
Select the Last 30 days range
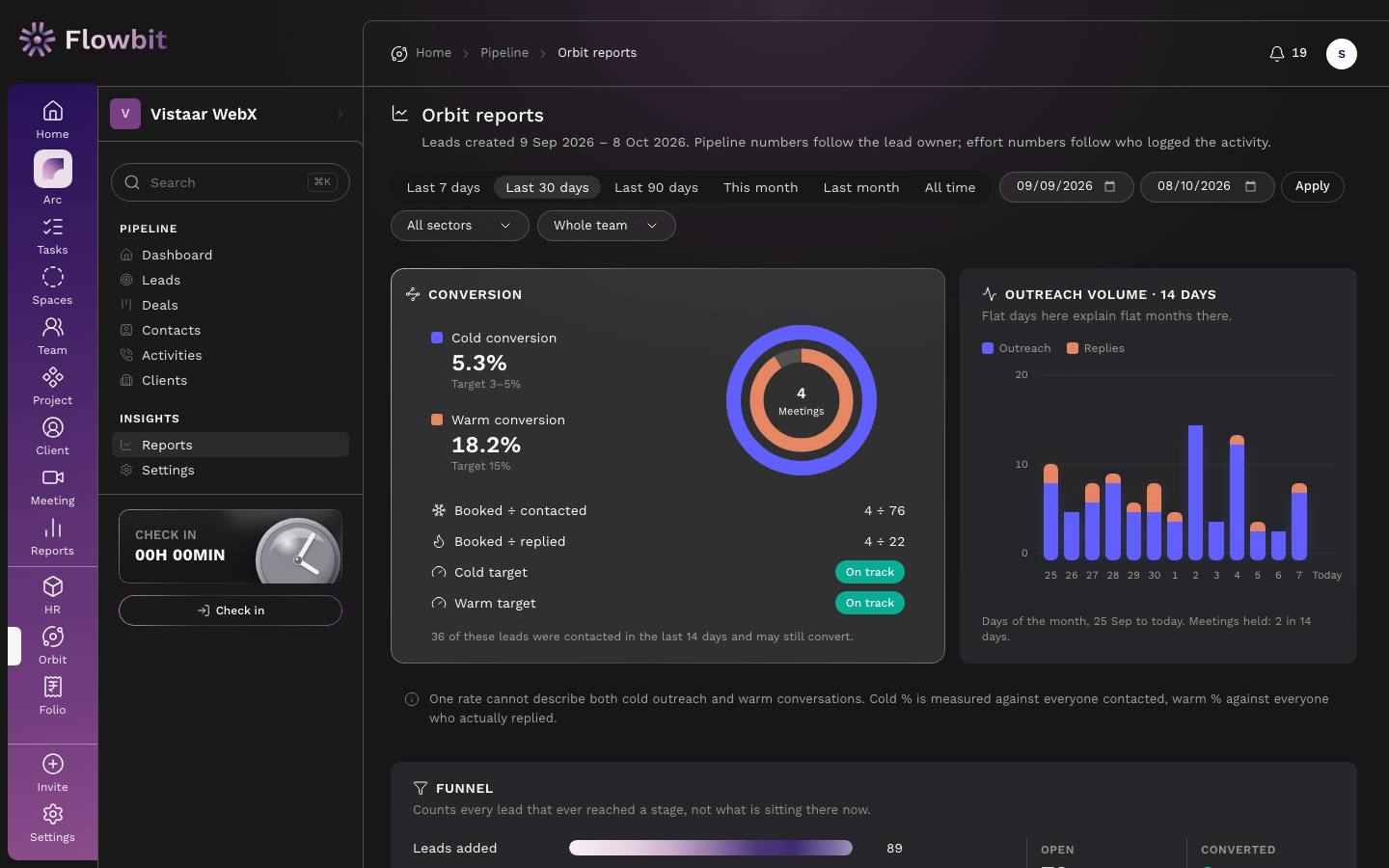point(547,187)
